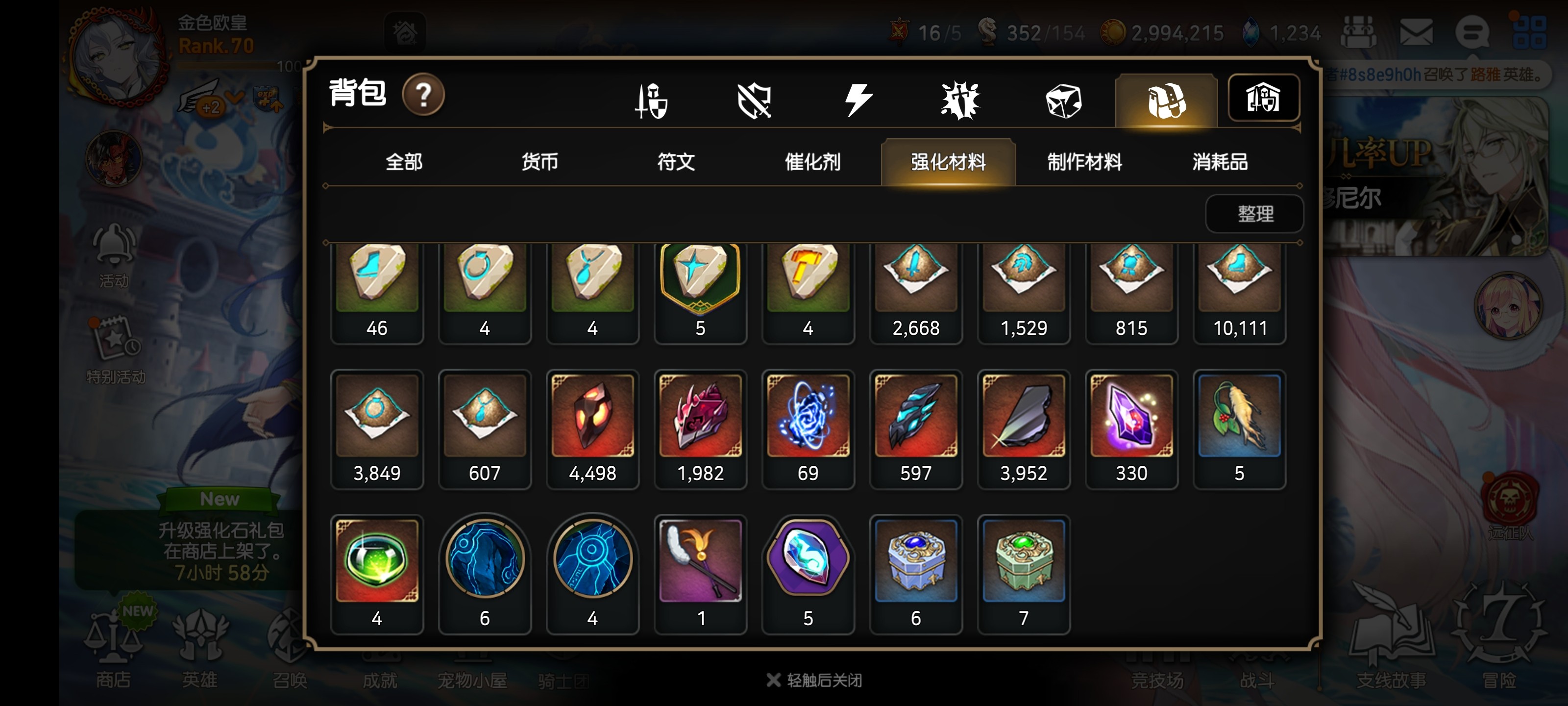Screen dimensions: 1568x706
Task: Switch to the 符文 tab
Action: [676, 162]
